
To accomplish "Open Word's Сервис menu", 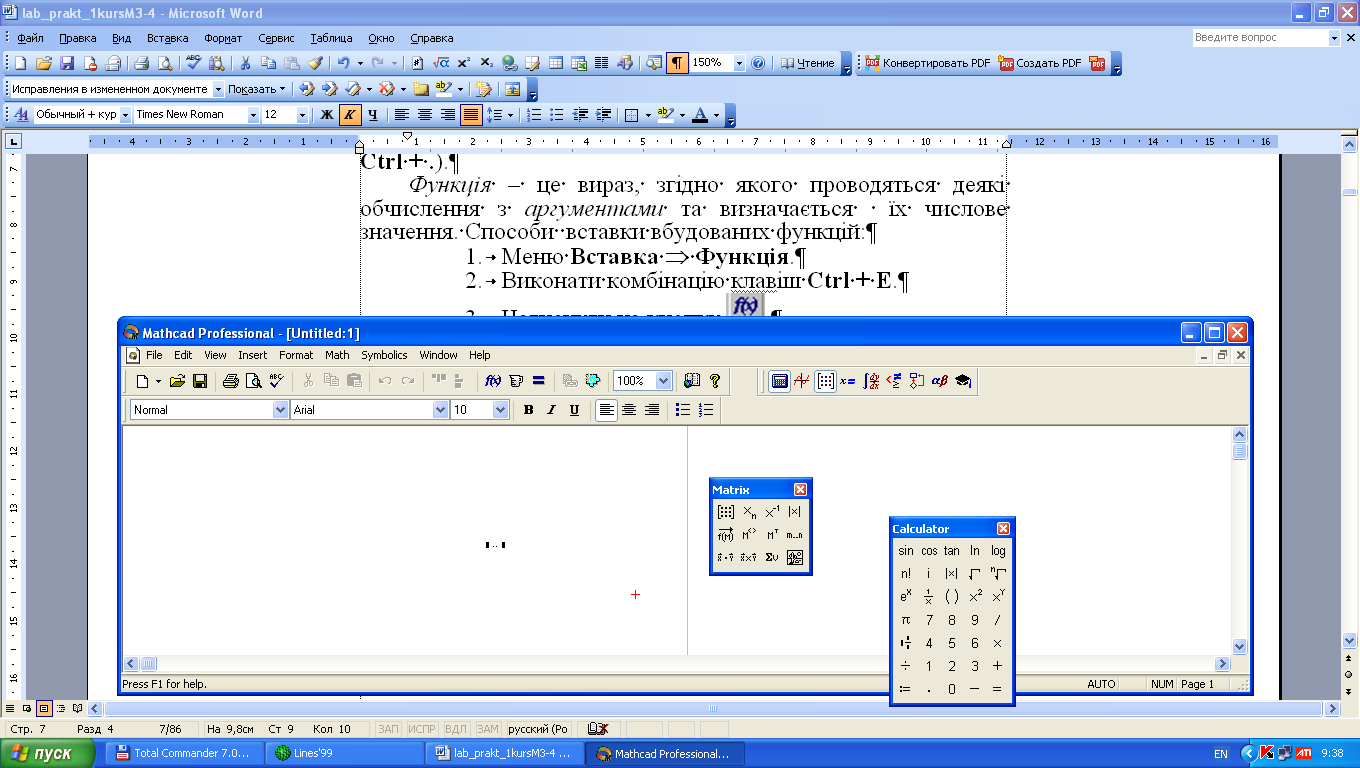I will click(276, 38).
